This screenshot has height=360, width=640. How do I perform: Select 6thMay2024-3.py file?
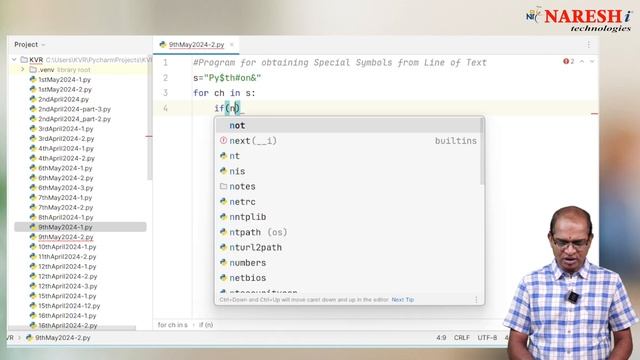click(66, 188)
